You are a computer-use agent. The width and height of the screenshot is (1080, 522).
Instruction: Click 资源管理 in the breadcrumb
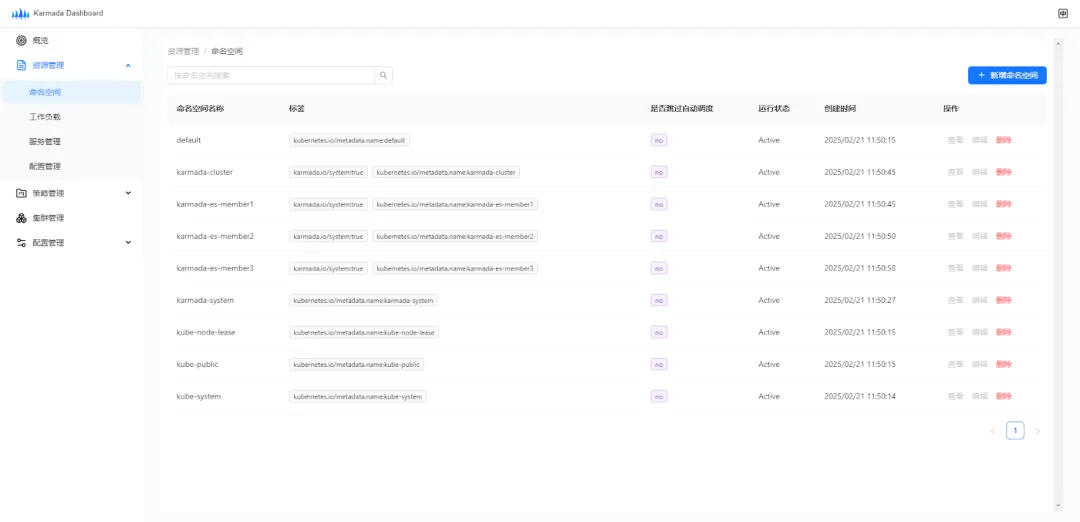(182, 51)
